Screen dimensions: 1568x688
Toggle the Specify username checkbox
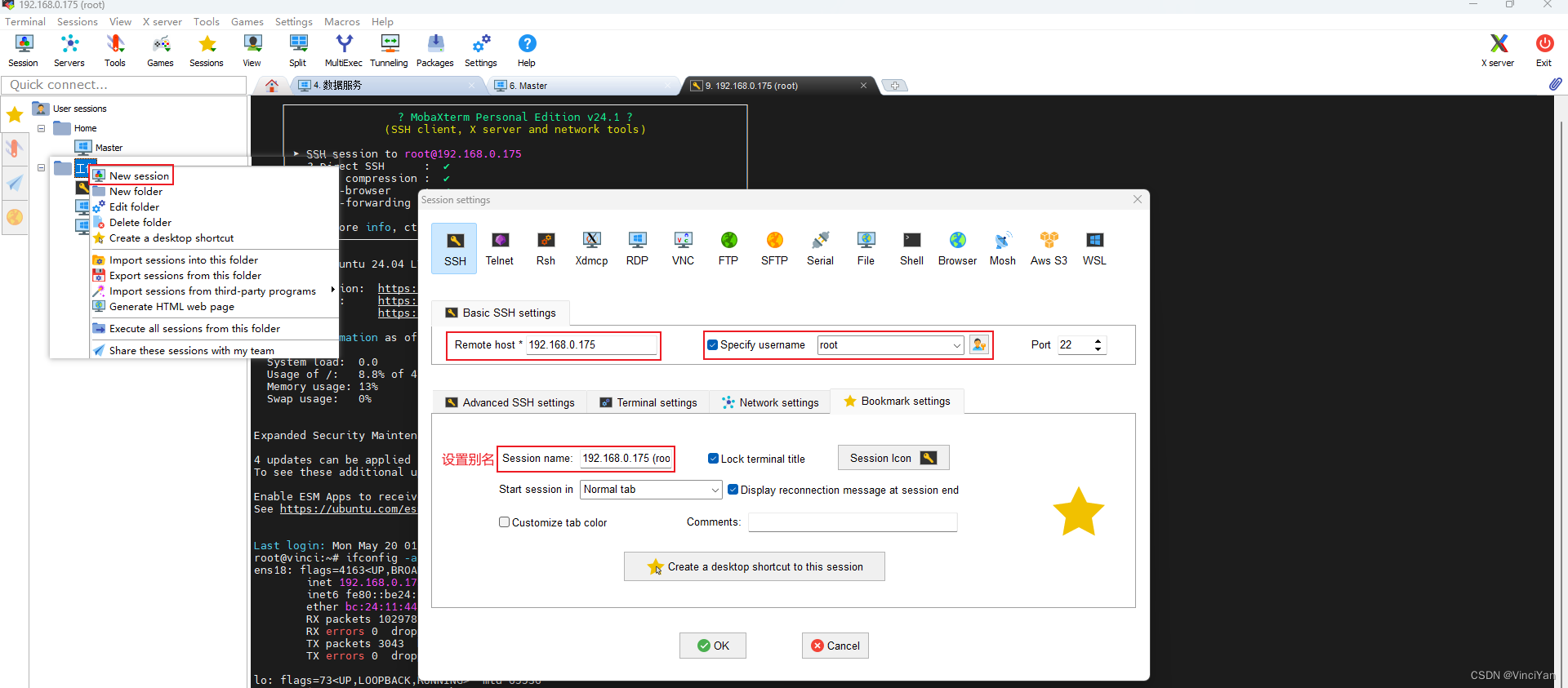pyautogui.click(x=713, y=344)
